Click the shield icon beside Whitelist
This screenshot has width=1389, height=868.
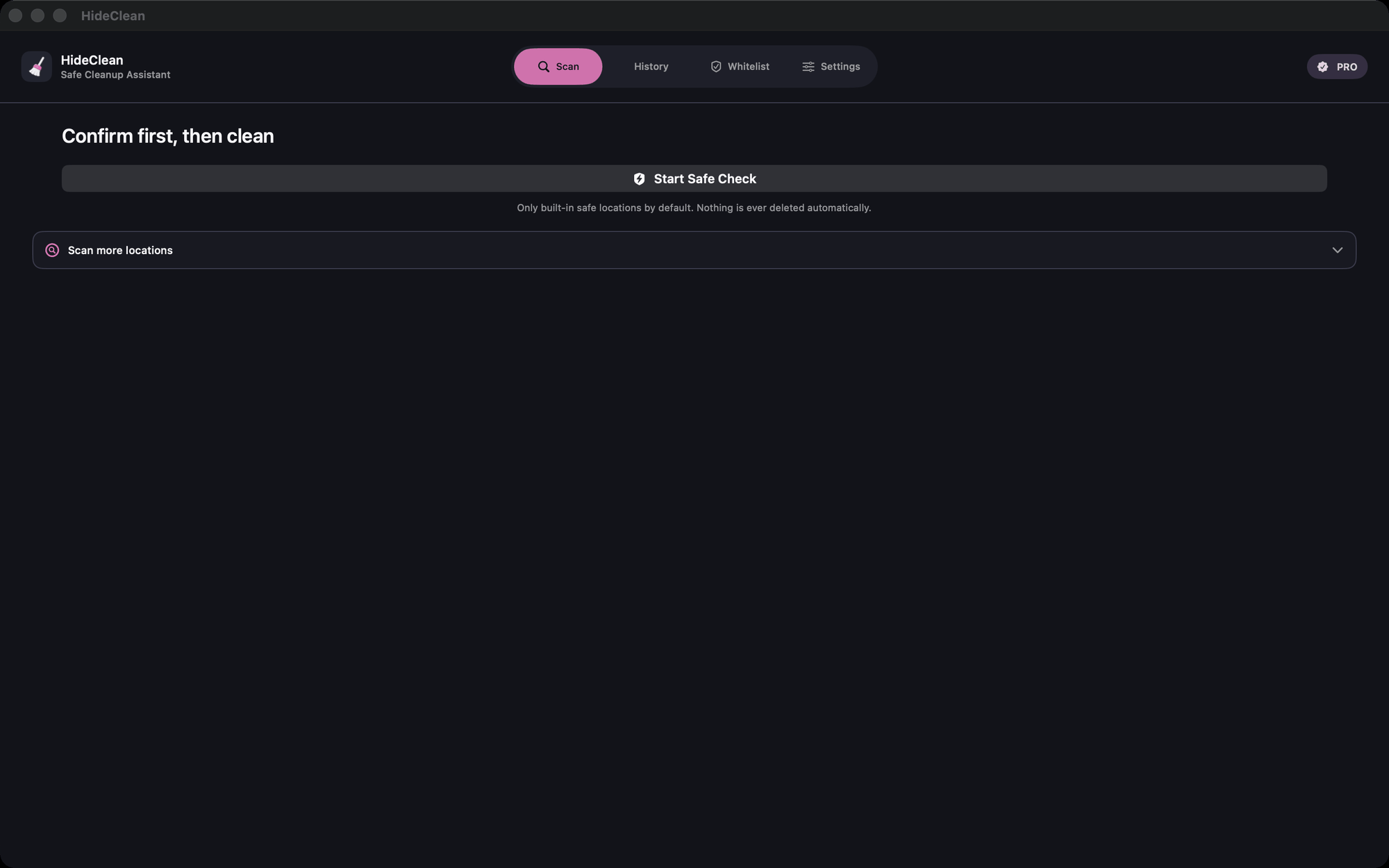[x=716, y=67]
